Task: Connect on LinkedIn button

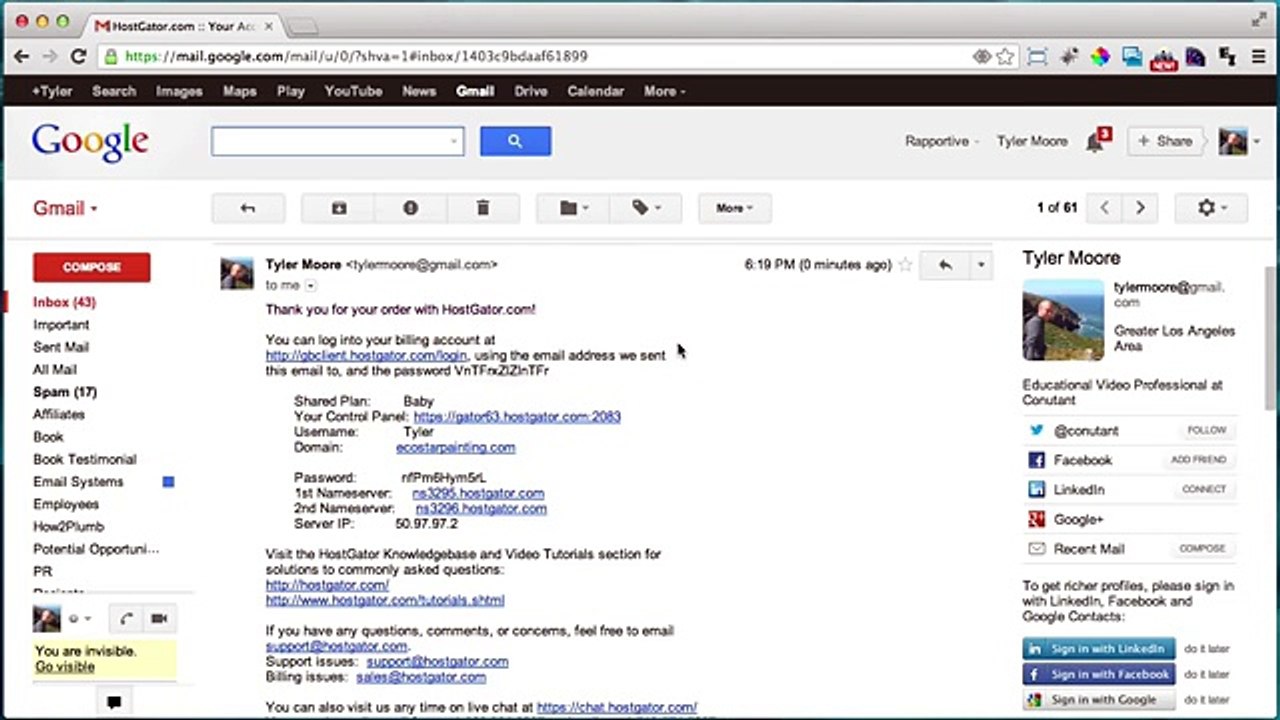Action: pos(1203,489)
